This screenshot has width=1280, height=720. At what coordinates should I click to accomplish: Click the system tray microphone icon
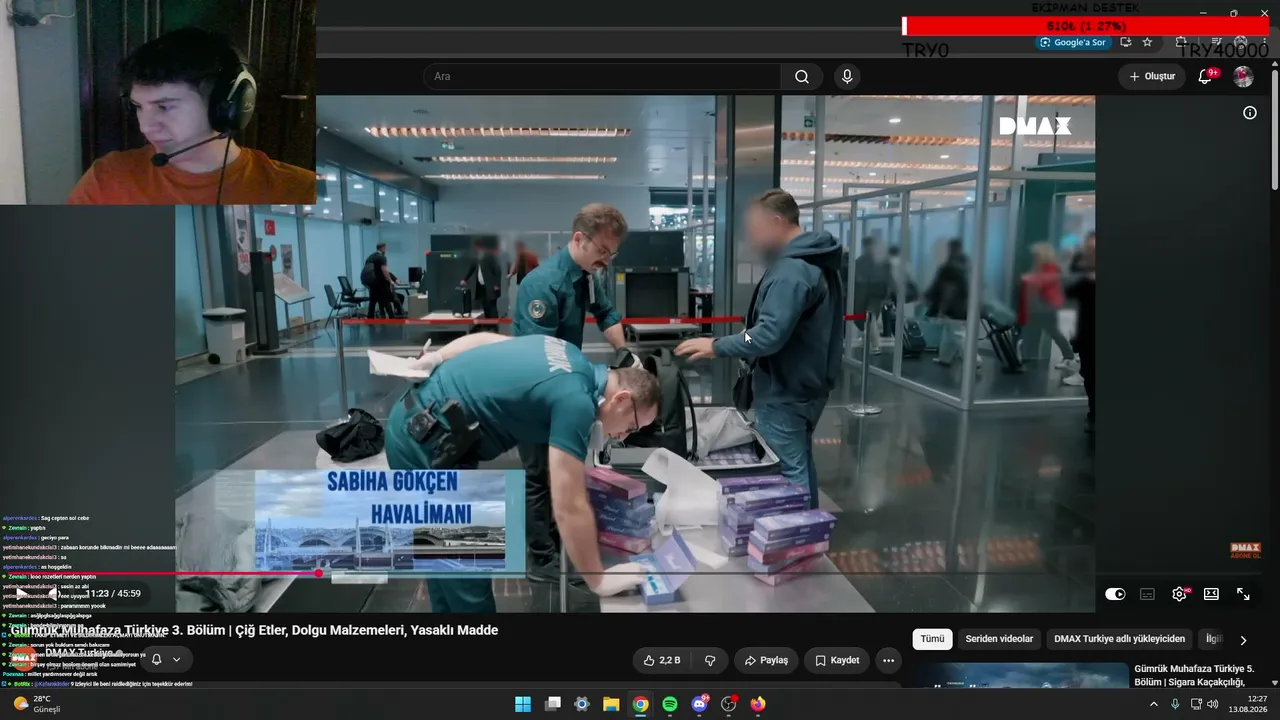[x=1175, y=704]
